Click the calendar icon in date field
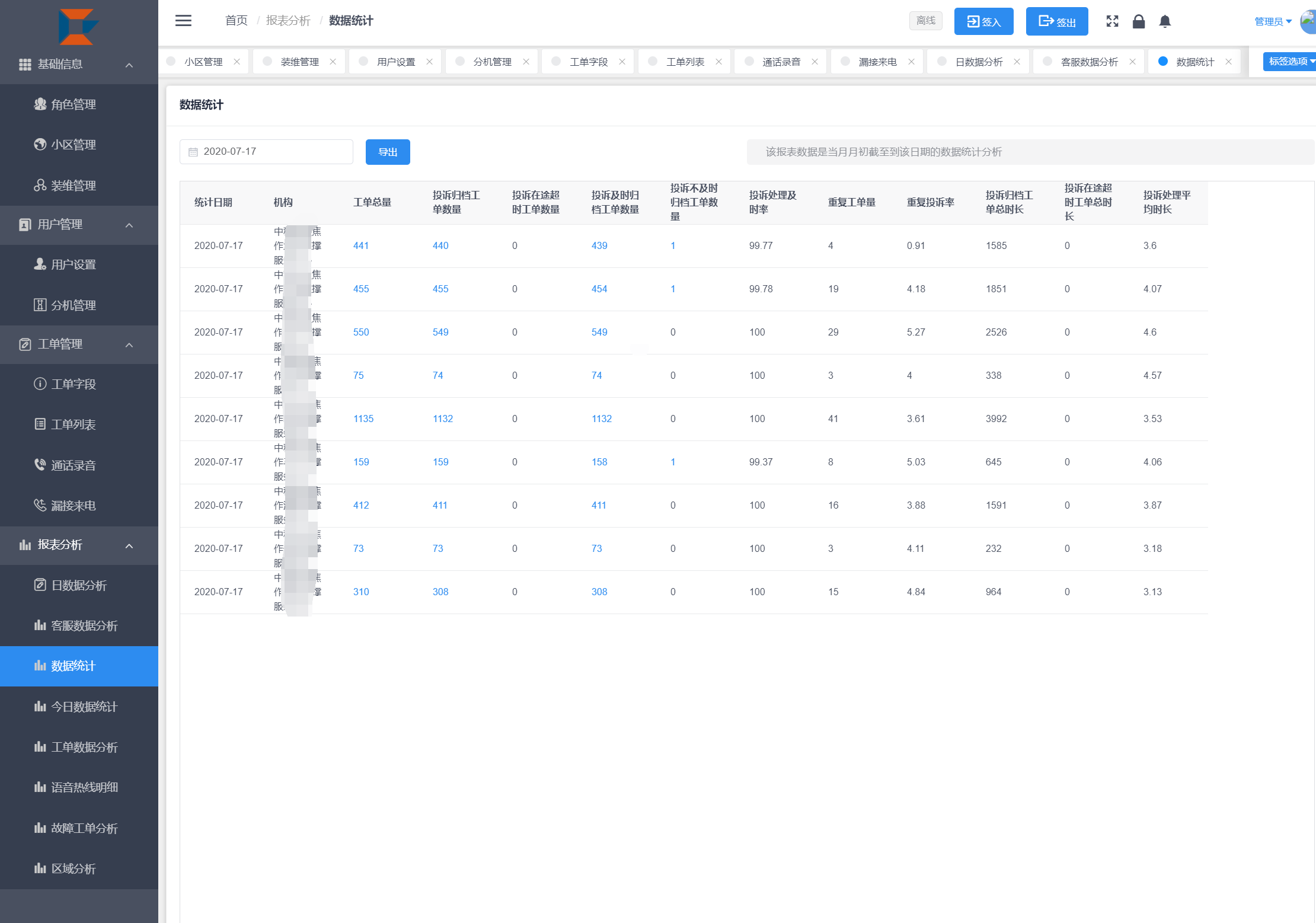The image size is (1316, 923). tap(193, 152)
